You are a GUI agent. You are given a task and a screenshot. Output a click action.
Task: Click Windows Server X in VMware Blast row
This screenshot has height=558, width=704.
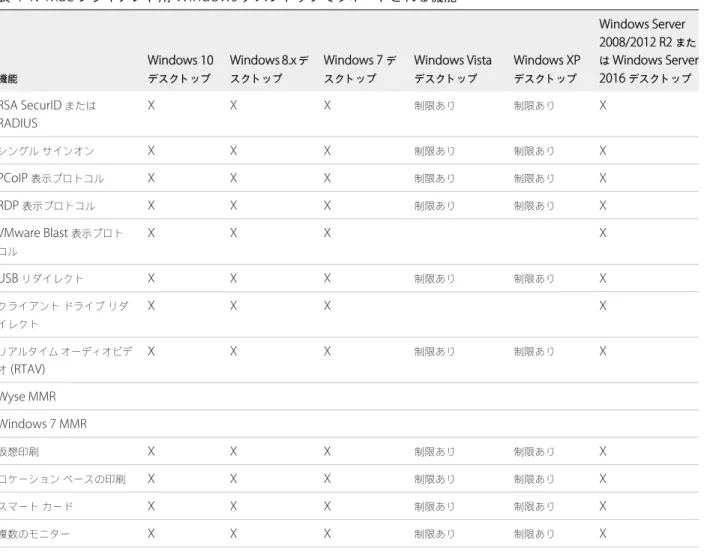[x=603, y=233]
